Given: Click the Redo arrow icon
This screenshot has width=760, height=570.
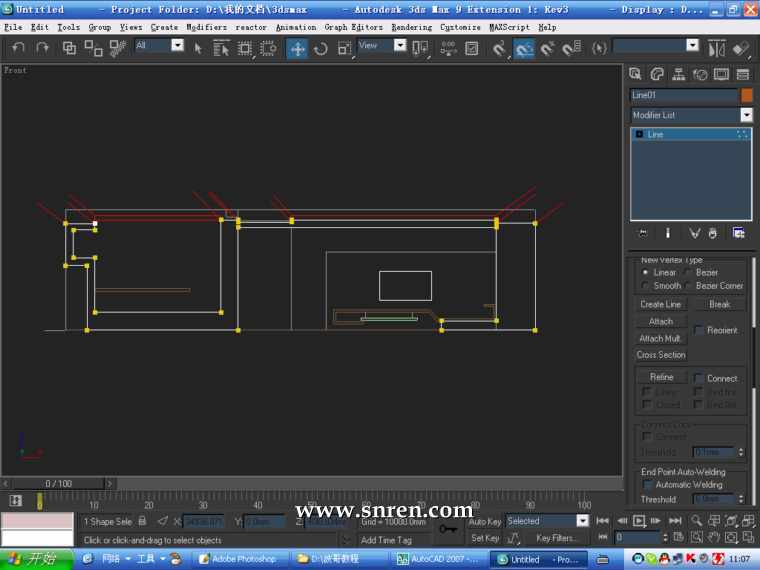Looking at the screenshot, I should coord(43,48).
